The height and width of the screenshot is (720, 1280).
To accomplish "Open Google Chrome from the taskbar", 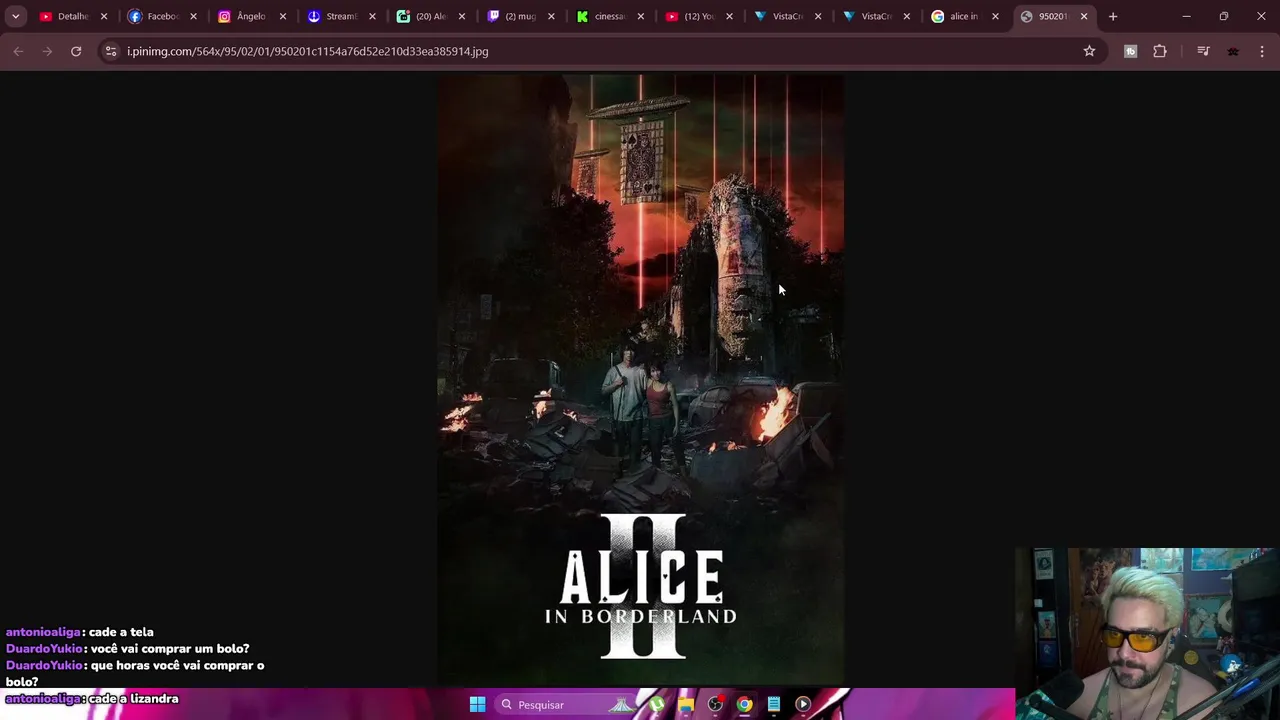I will [x=744, y=705].
